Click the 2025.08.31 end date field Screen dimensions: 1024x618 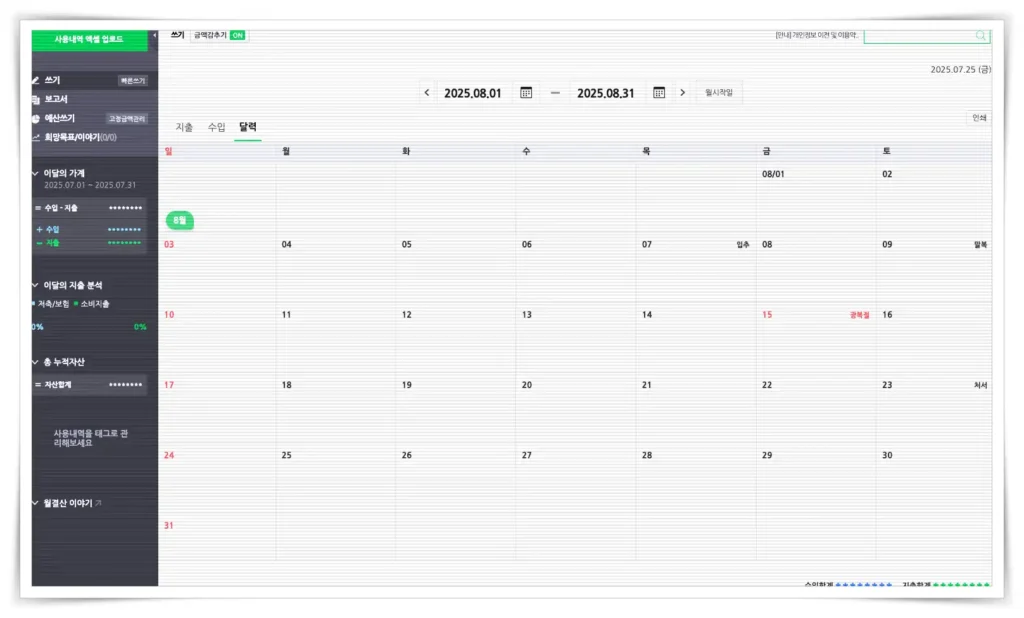605,93
